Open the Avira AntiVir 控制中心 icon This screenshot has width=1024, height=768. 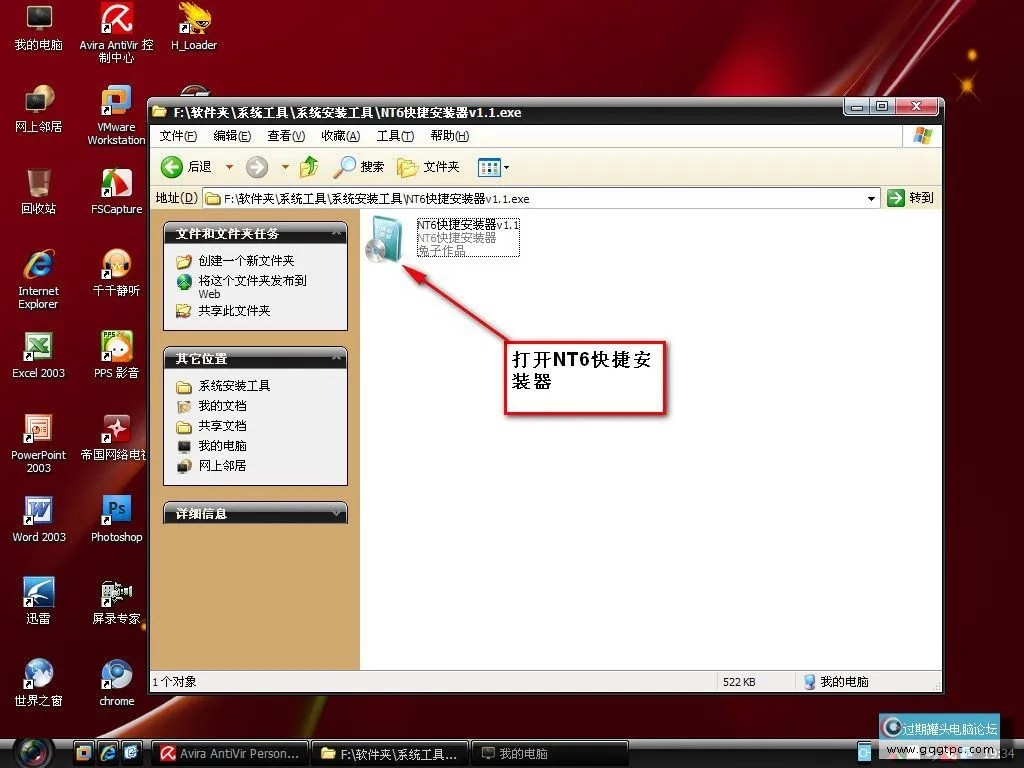[116, 20]
